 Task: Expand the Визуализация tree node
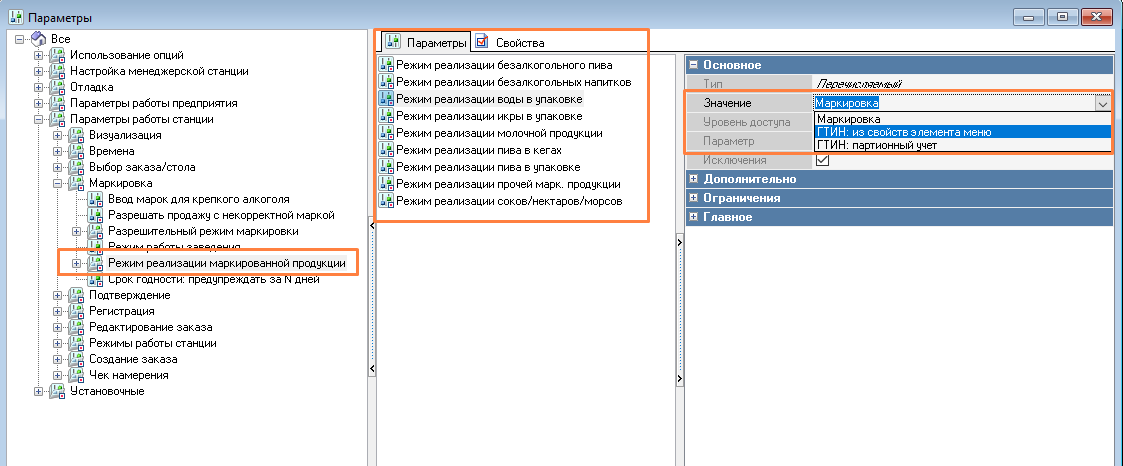58,135
